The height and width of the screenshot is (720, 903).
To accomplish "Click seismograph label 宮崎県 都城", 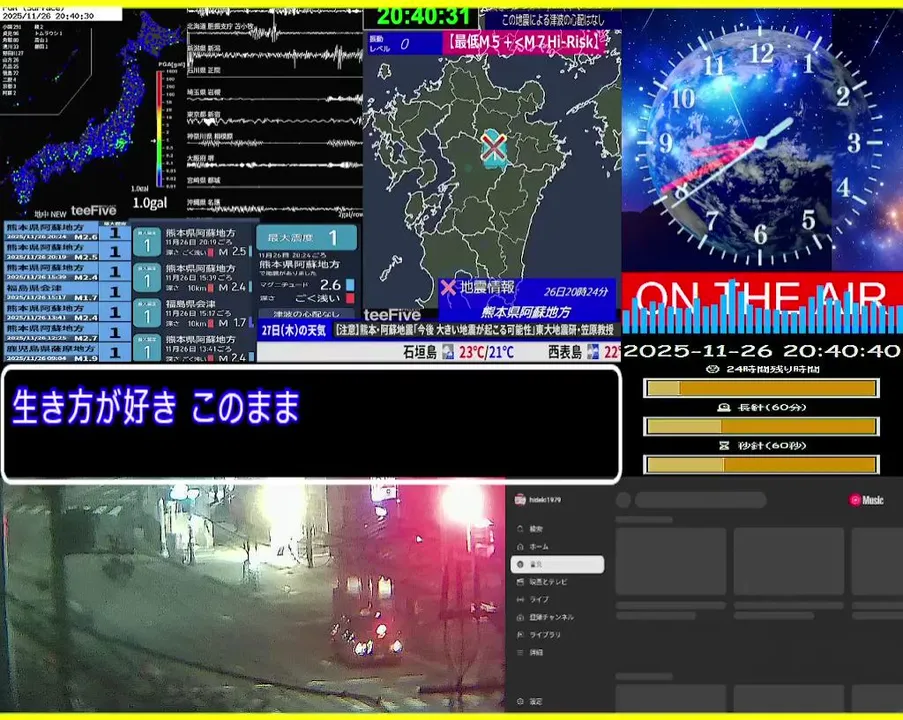I will [203, 180].
